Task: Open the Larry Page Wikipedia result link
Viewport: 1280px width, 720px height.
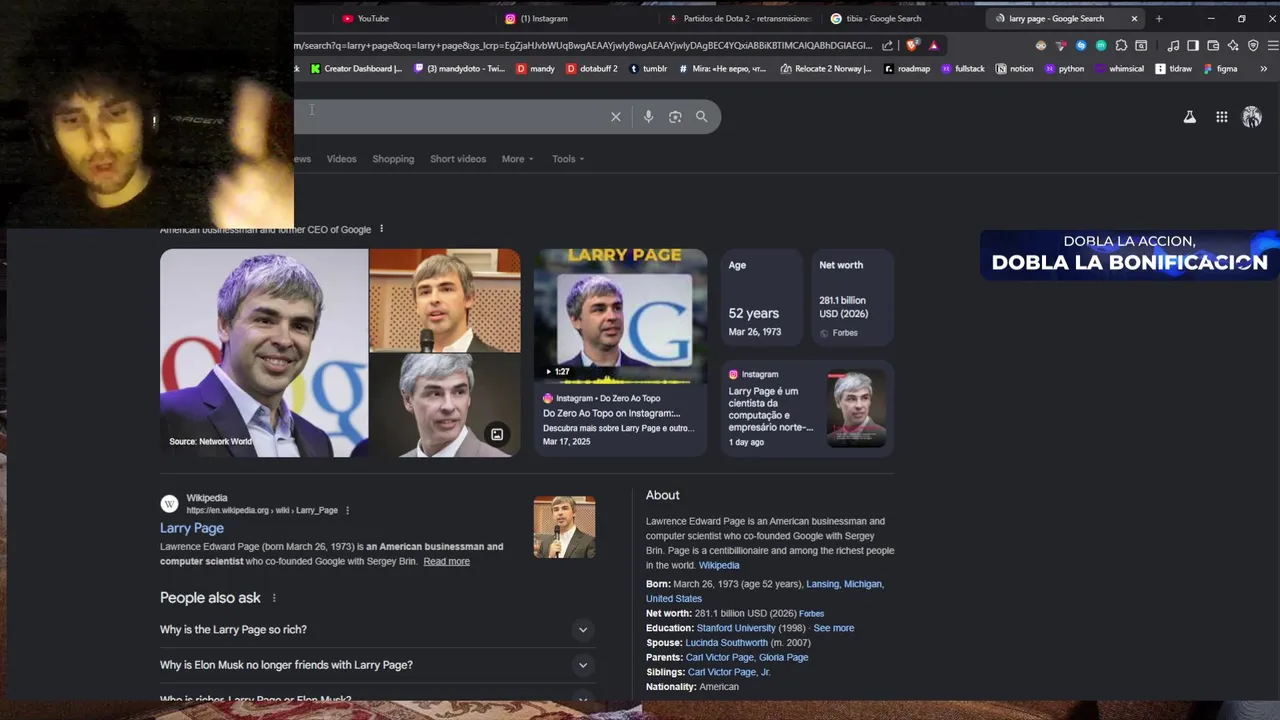Action: [192, 528]
